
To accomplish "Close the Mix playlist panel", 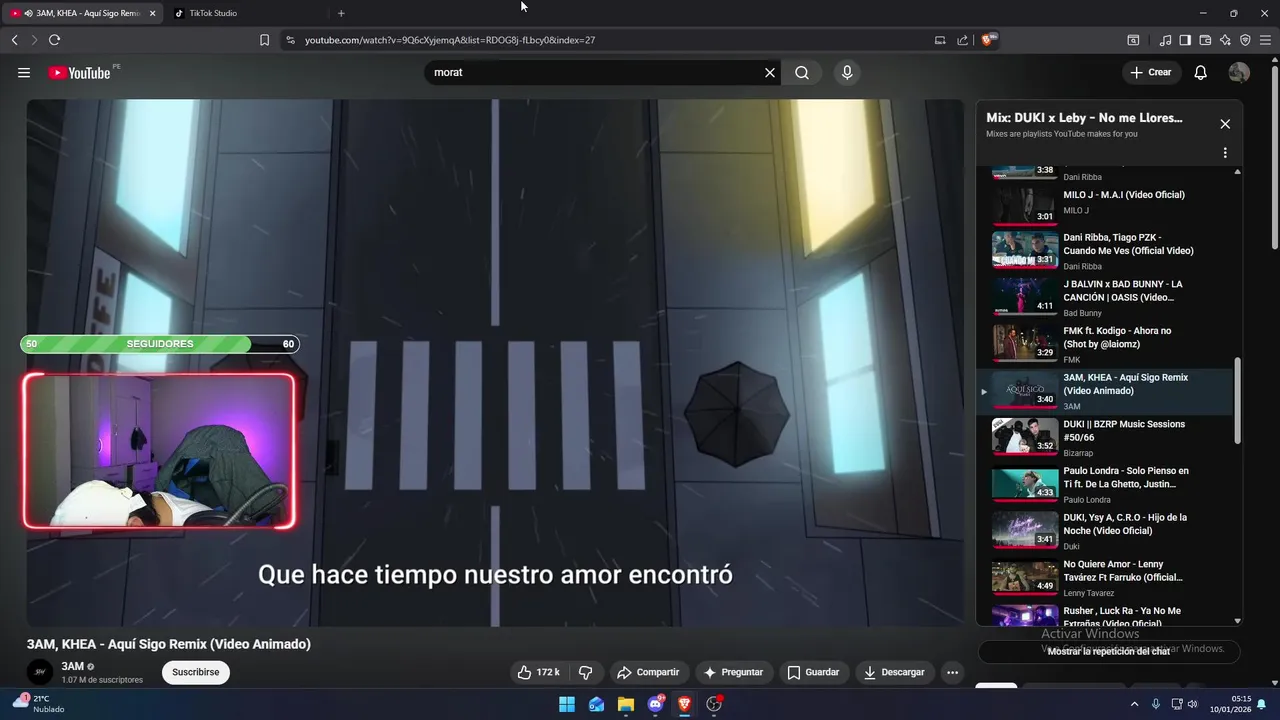I will [1225, 124].
